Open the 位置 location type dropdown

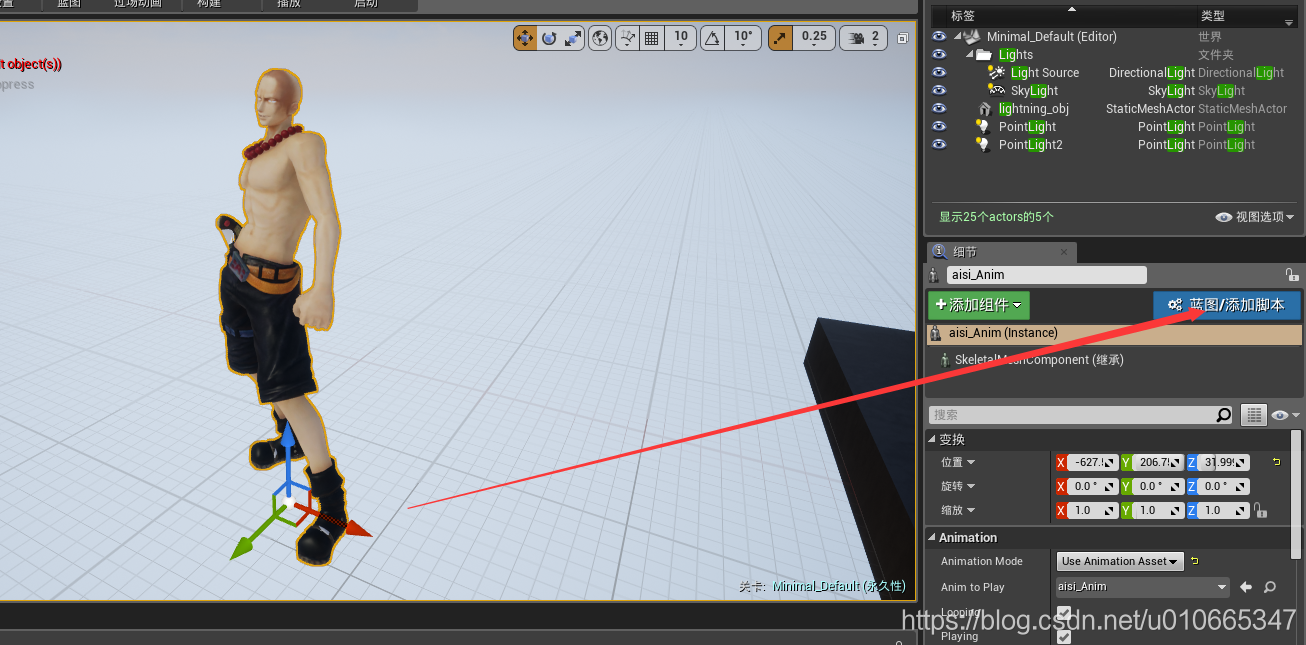pos(957,462)
